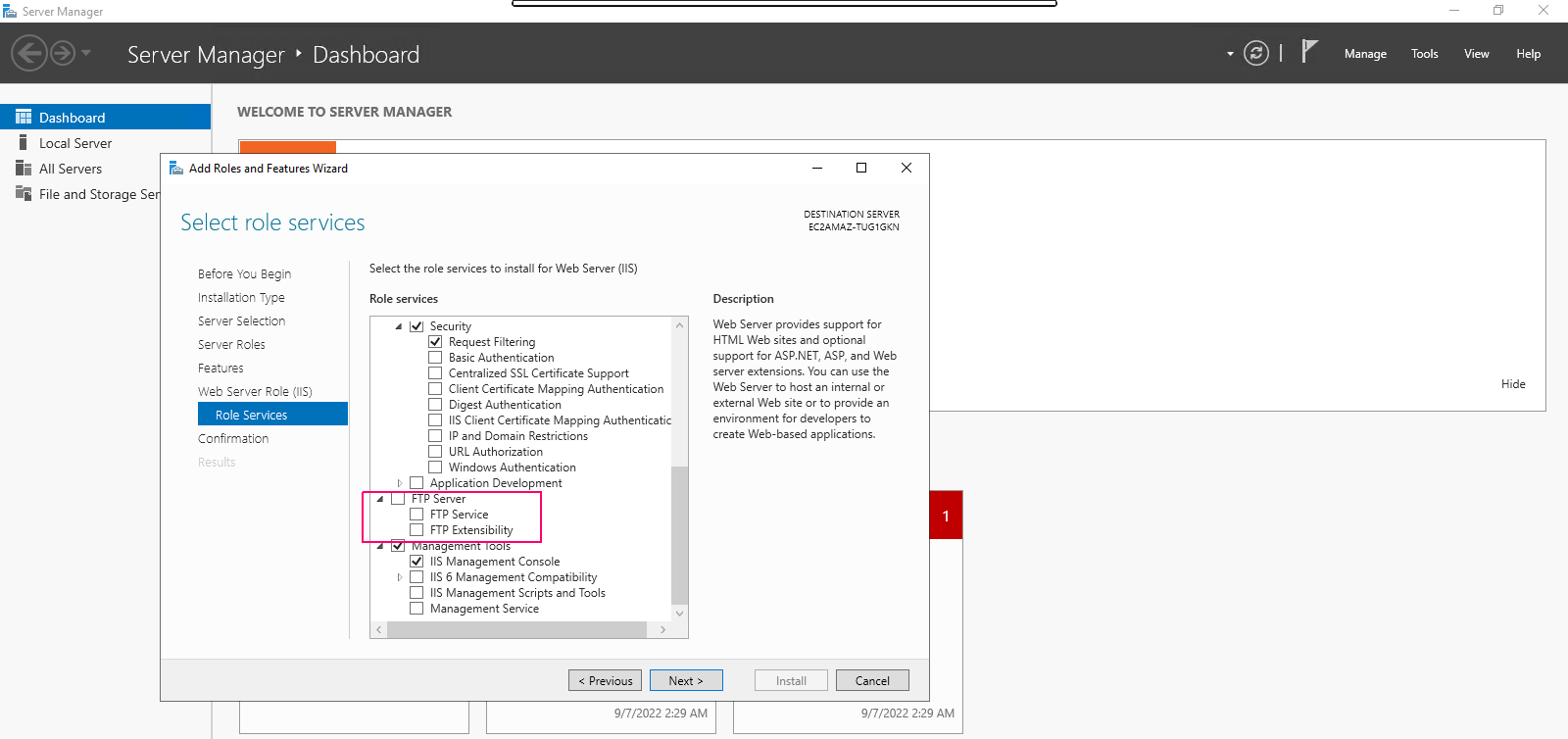Maximize the Add Roles and Features Wizard
Image resolution: width=1568 pixels, height=739 pixels.
coord(861,169)
